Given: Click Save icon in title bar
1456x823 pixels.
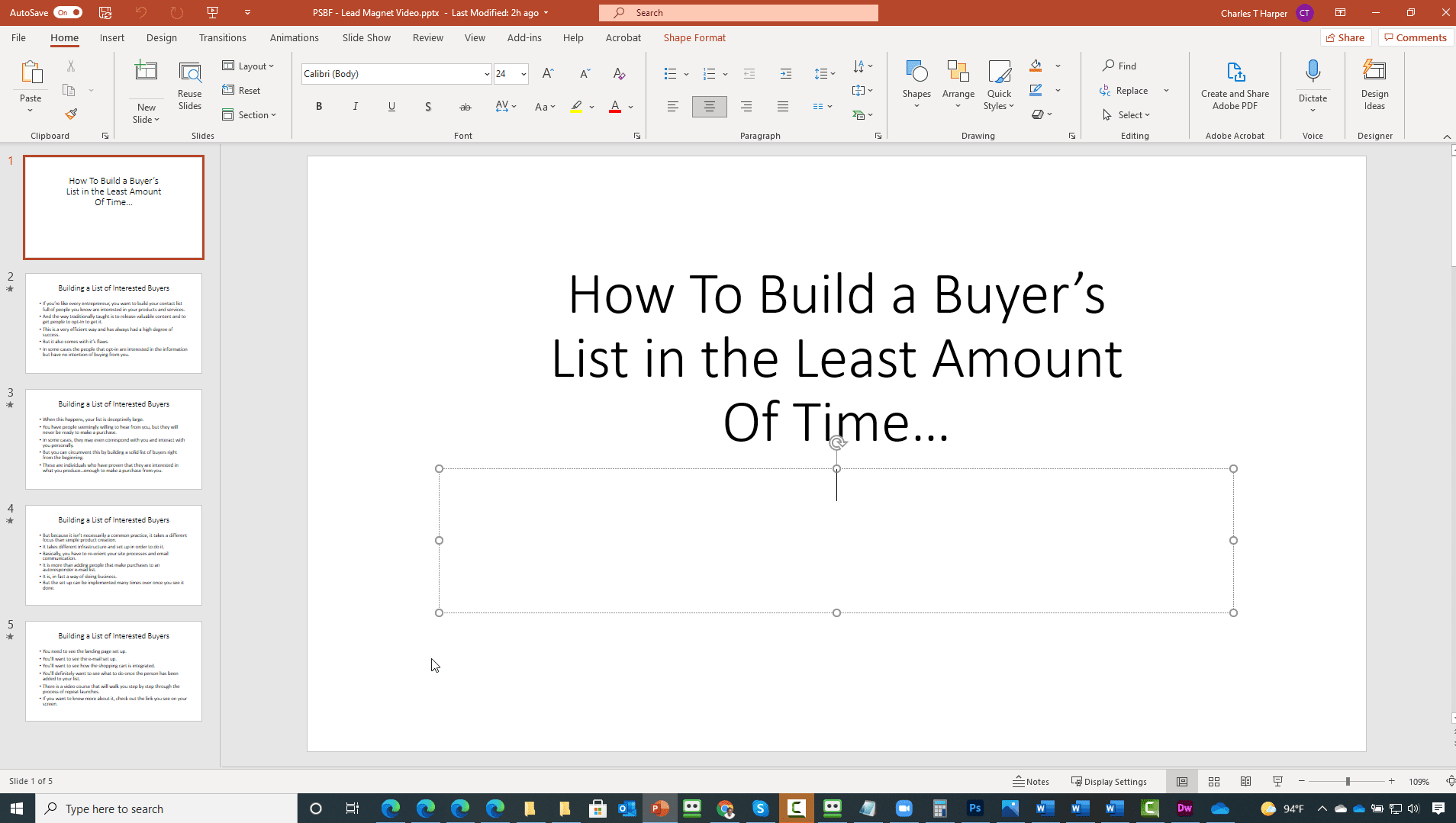Looking at the screenshot, I should coord(105,13).
